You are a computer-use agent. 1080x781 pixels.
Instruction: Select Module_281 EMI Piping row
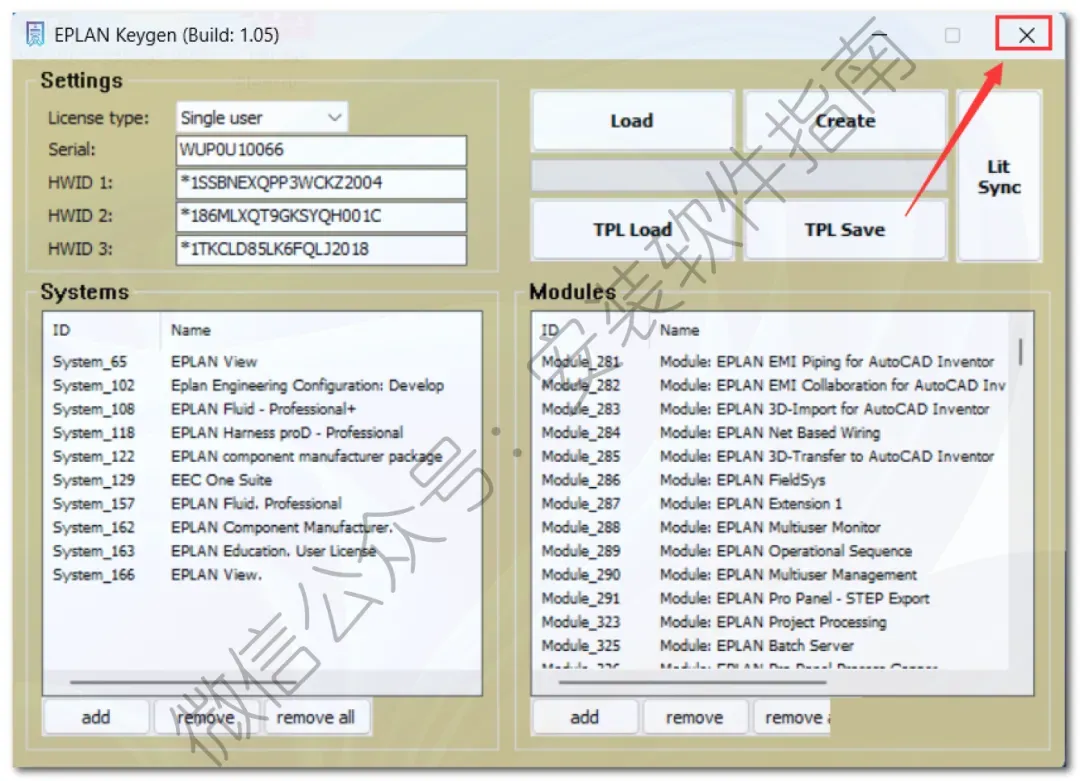[x=771, y=362]
